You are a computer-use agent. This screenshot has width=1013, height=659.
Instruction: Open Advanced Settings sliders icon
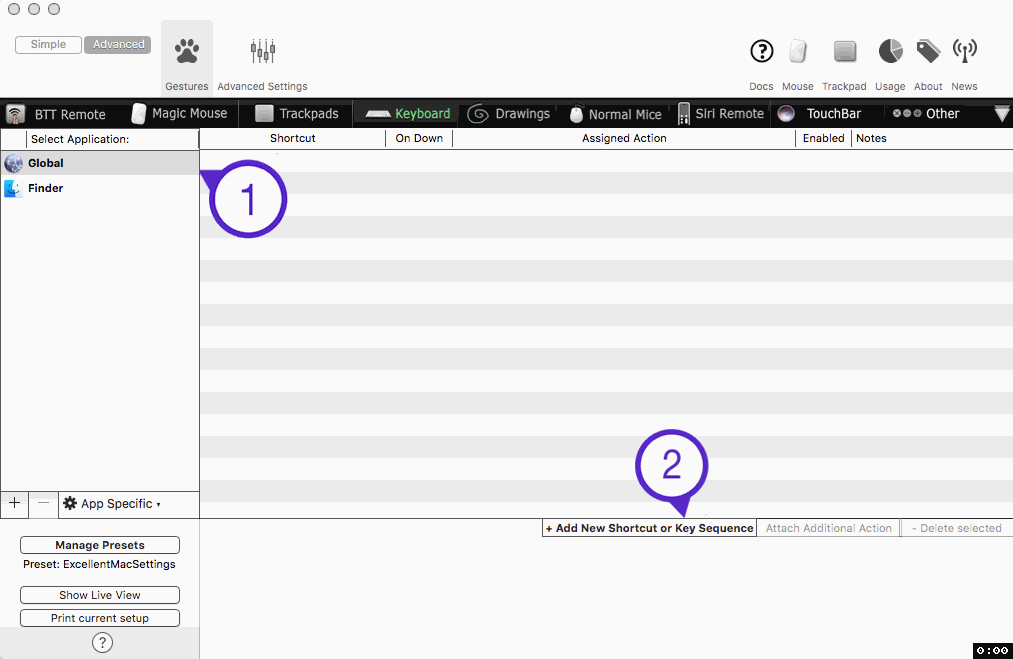(x=262, y=51)
